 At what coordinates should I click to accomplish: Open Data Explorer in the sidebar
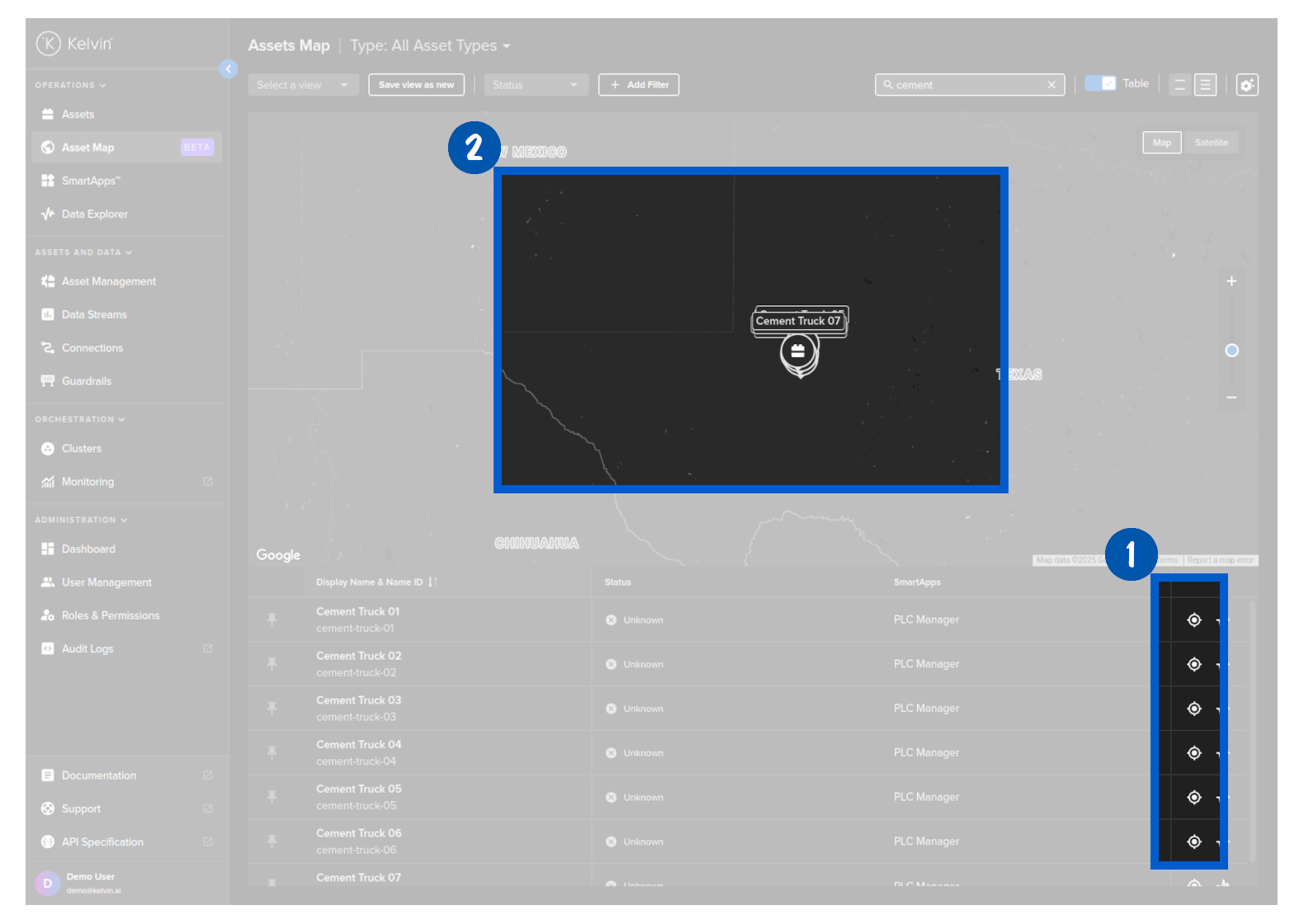tap(95, 214)
